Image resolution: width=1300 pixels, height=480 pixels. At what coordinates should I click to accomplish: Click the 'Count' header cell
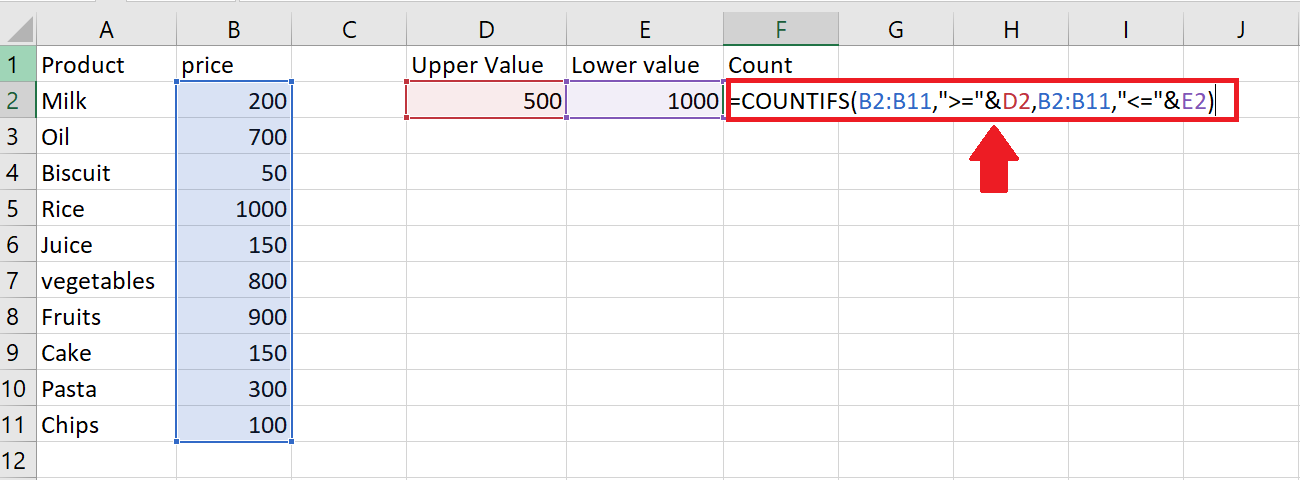coord(781,65)
